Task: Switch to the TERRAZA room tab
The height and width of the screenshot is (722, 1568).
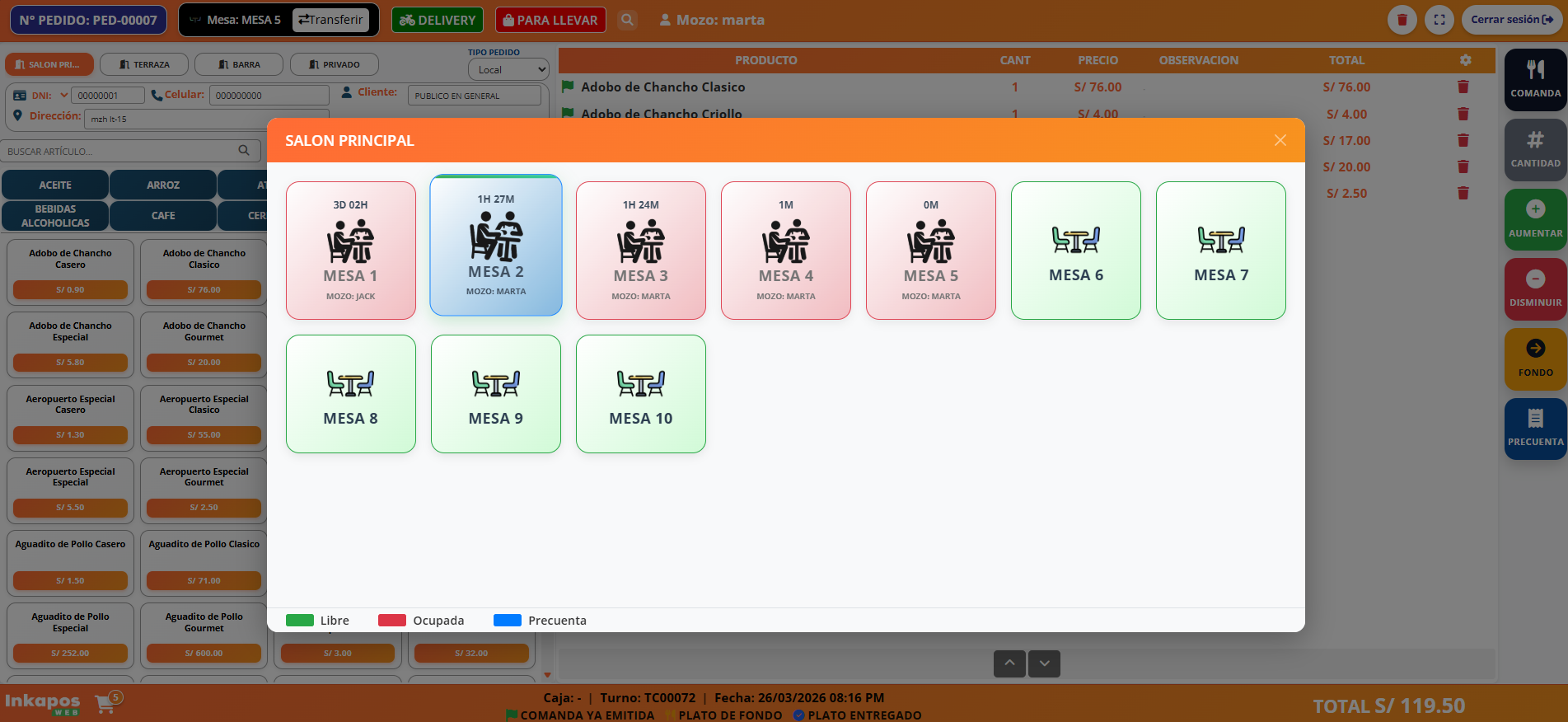Action: point(144,64)
